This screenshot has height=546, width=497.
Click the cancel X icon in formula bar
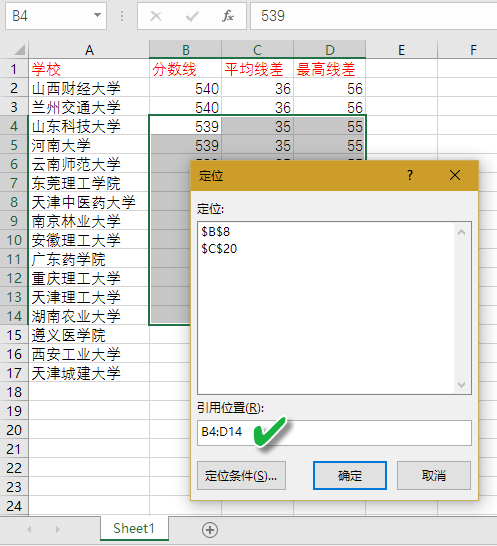(x=156, y=16)
